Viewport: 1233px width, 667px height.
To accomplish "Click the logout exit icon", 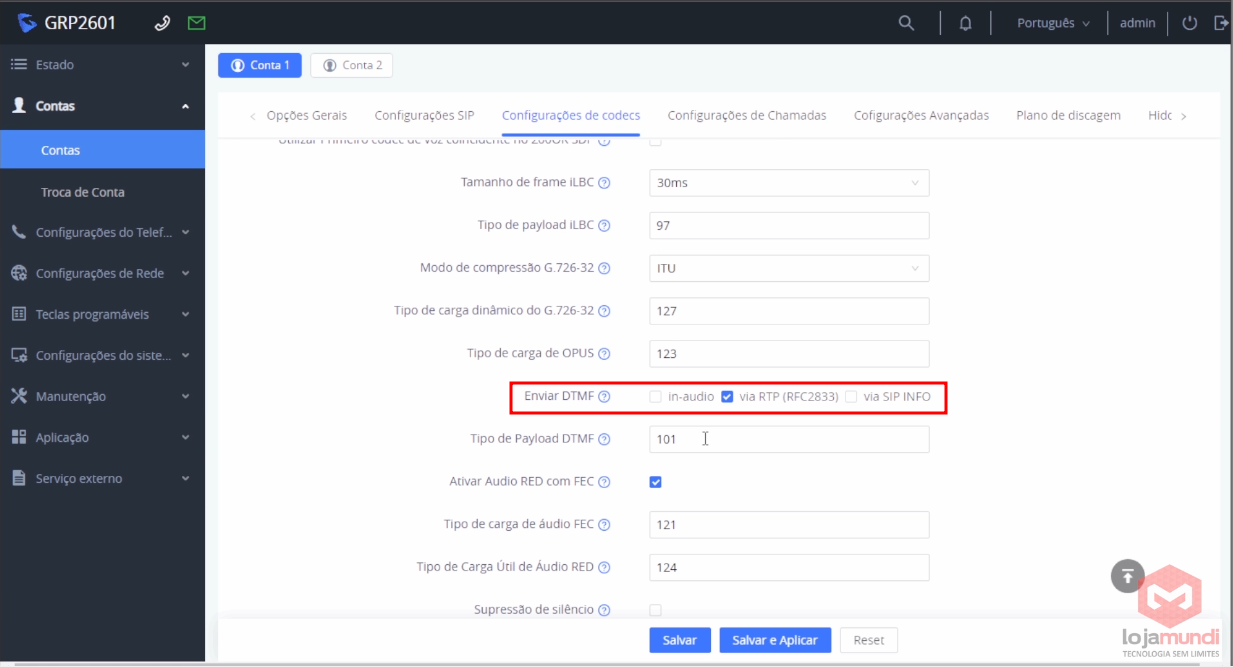I will tap(1220, 22).
